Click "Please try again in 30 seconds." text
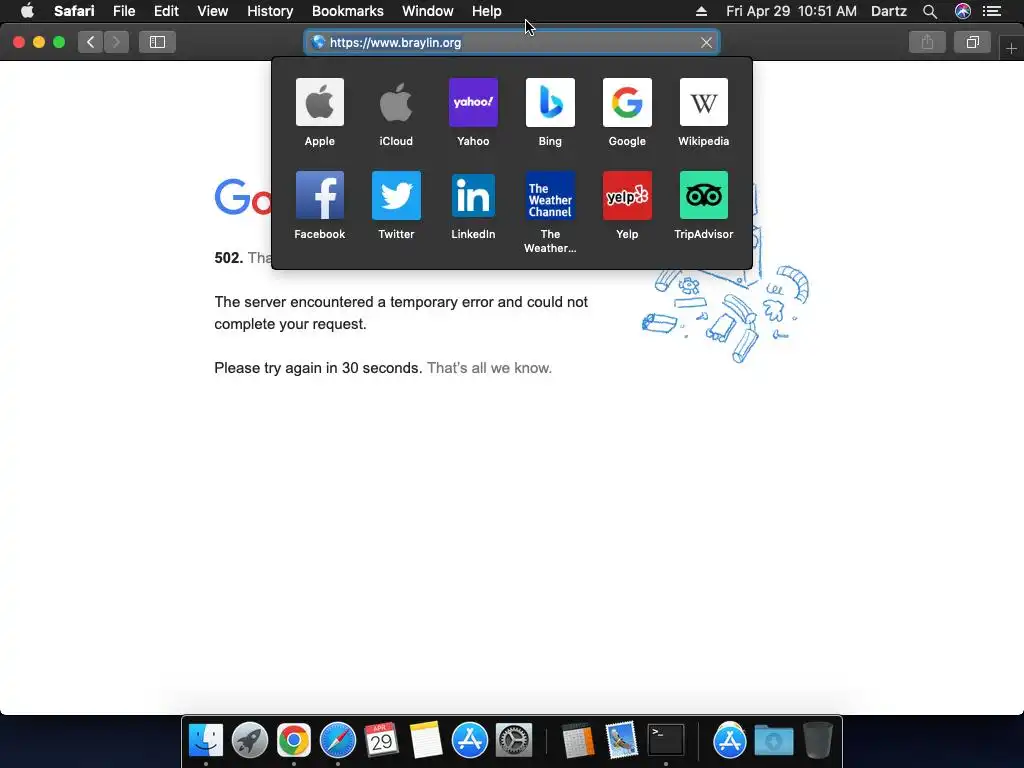This screenshot has width=1024, height=768. point(318,368)
